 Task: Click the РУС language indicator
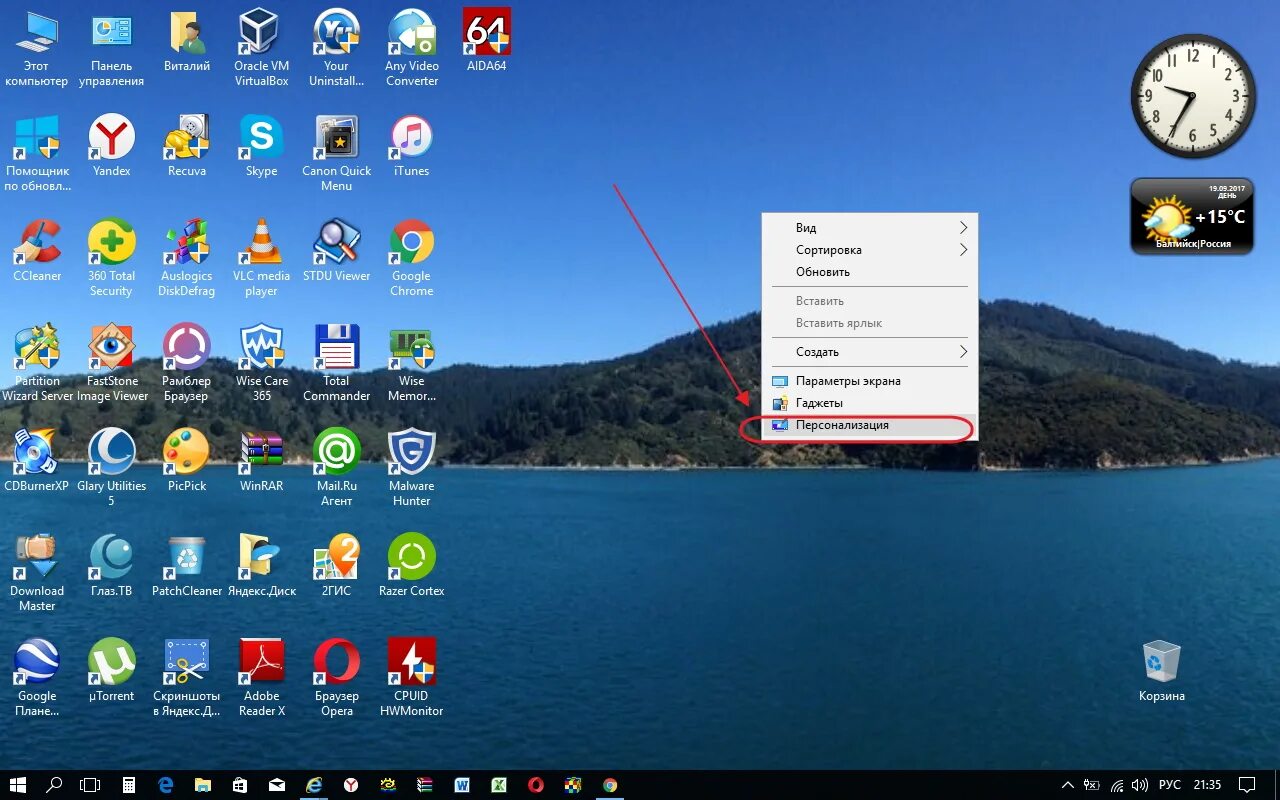pyautogui.click(x=1171, y=786)
